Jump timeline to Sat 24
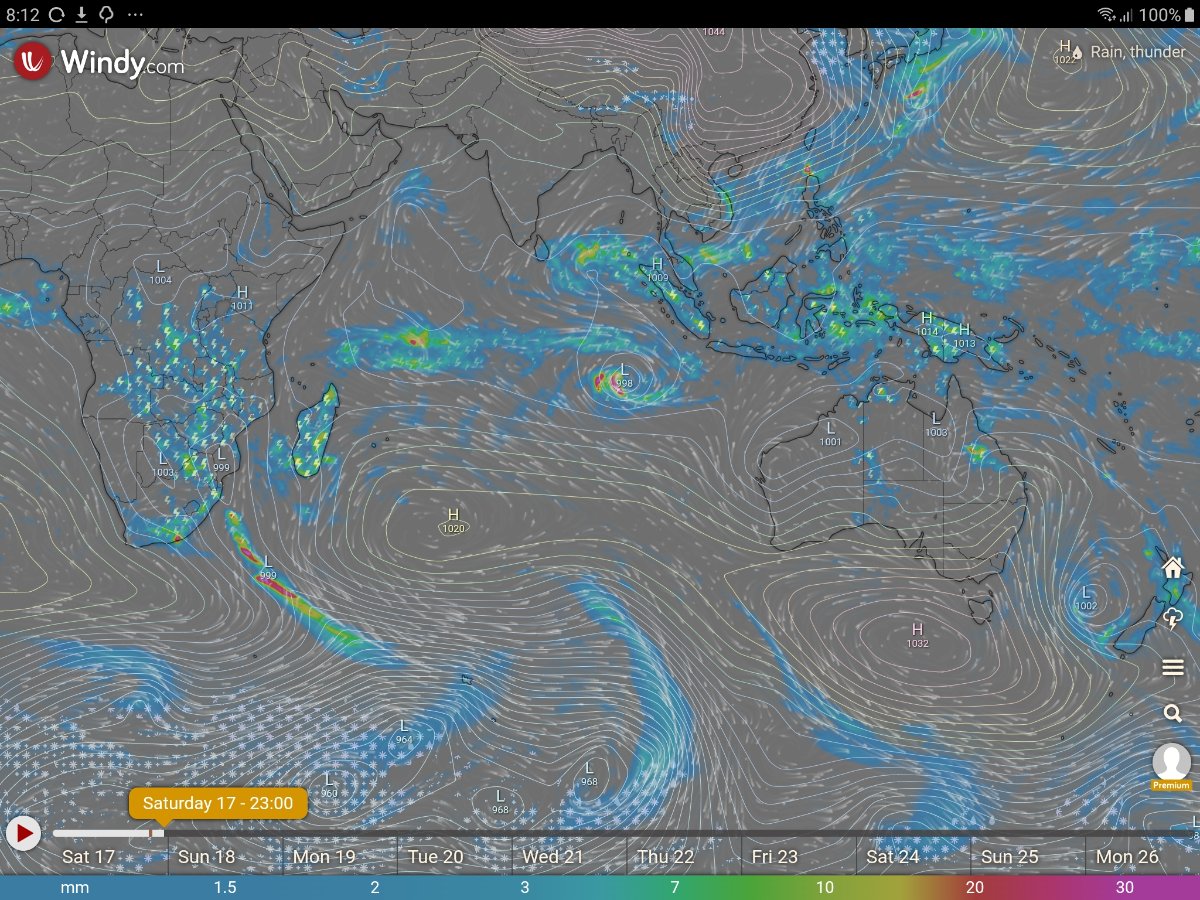1200x900 pixels. click(893, 857)
